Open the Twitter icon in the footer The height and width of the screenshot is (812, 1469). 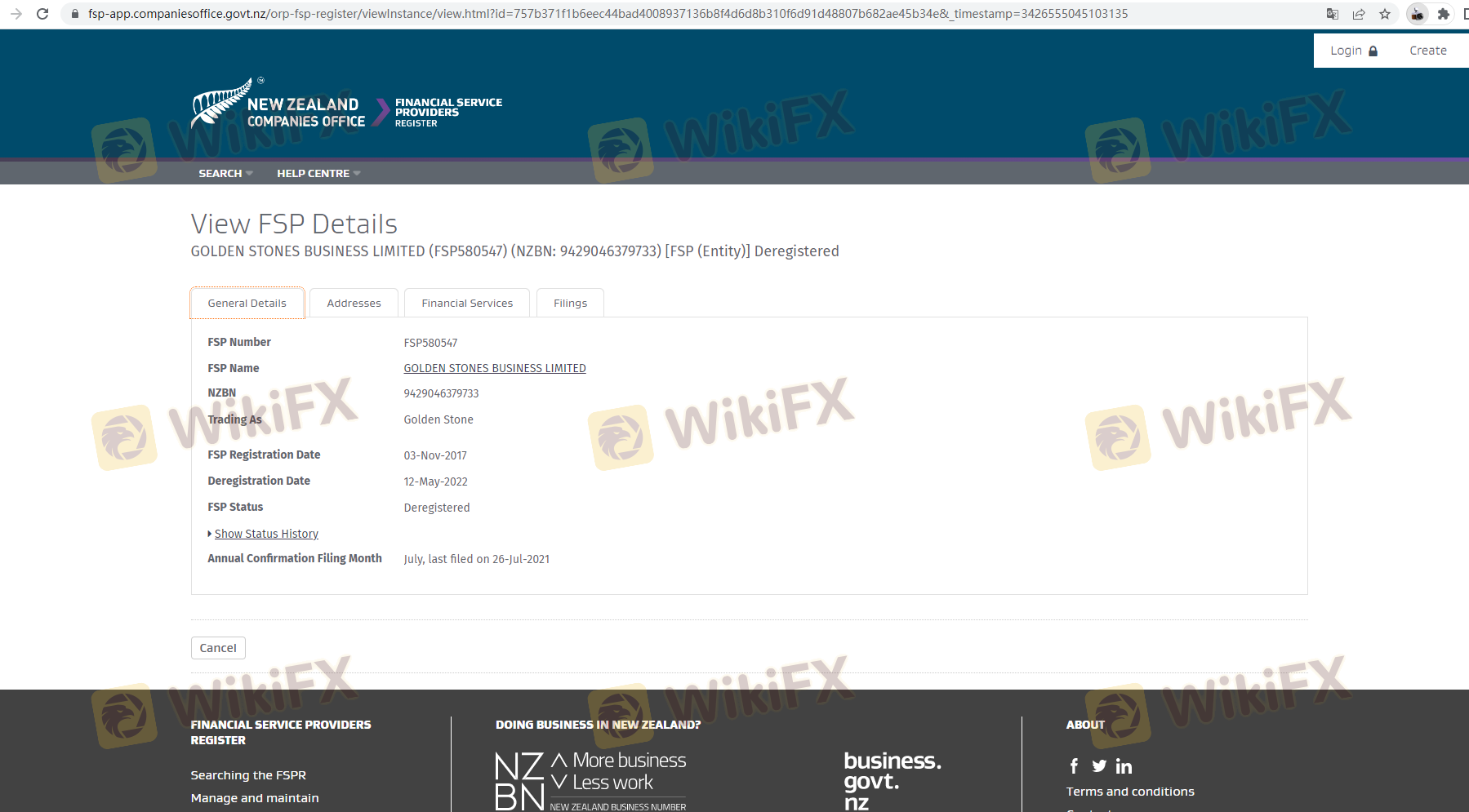(x=1099, y=765)
